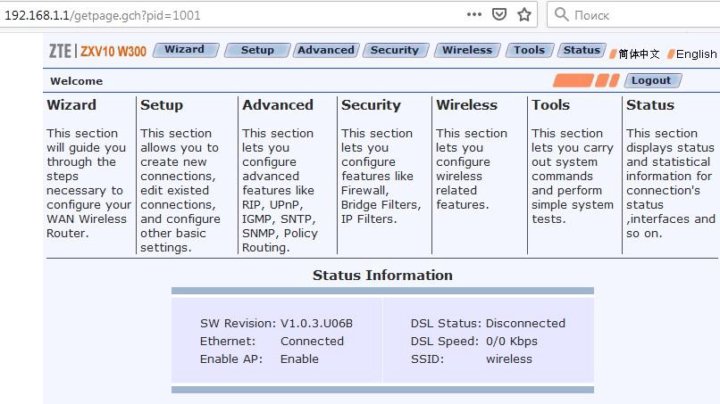Screen dimensions: 720x404
Task: Switch language to English
Action: coord(696,54)
